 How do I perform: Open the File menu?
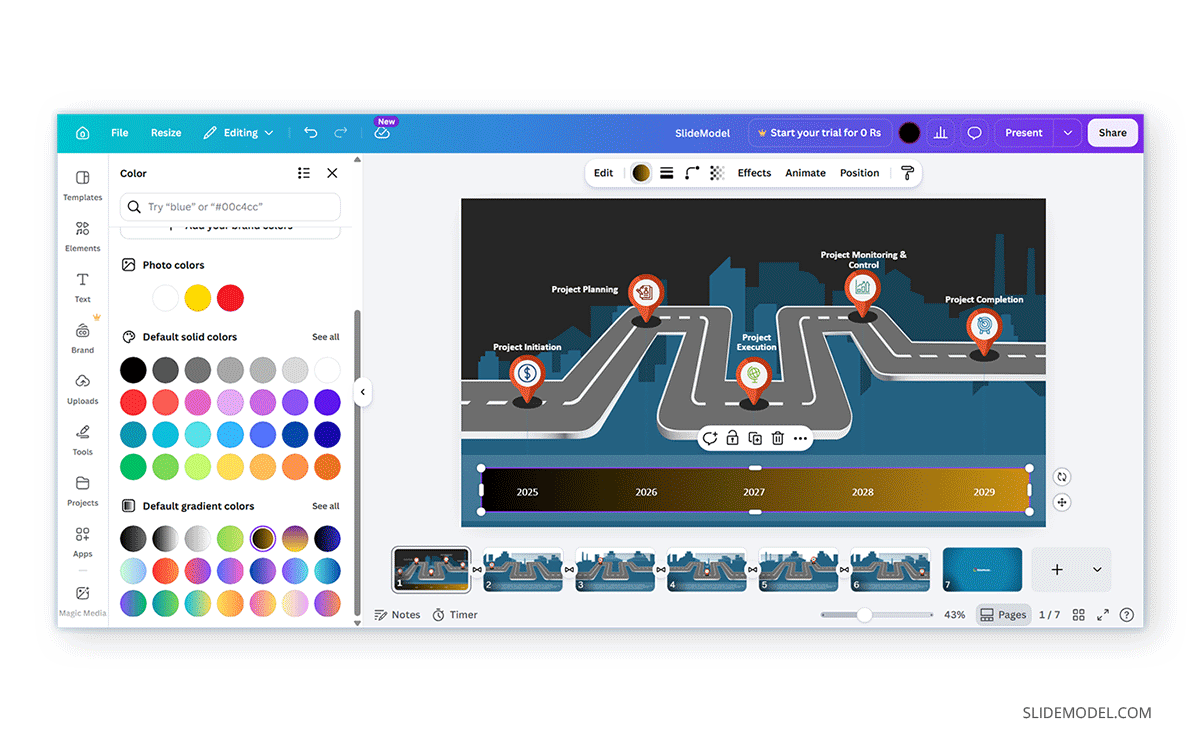tap(120, 133)
